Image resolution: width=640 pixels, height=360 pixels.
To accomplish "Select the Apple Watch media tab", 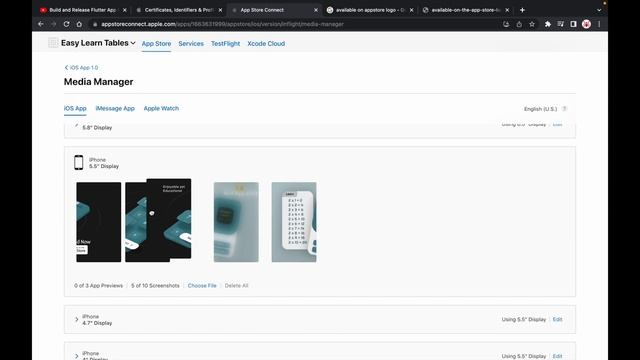I will click(x=161, y=109).
